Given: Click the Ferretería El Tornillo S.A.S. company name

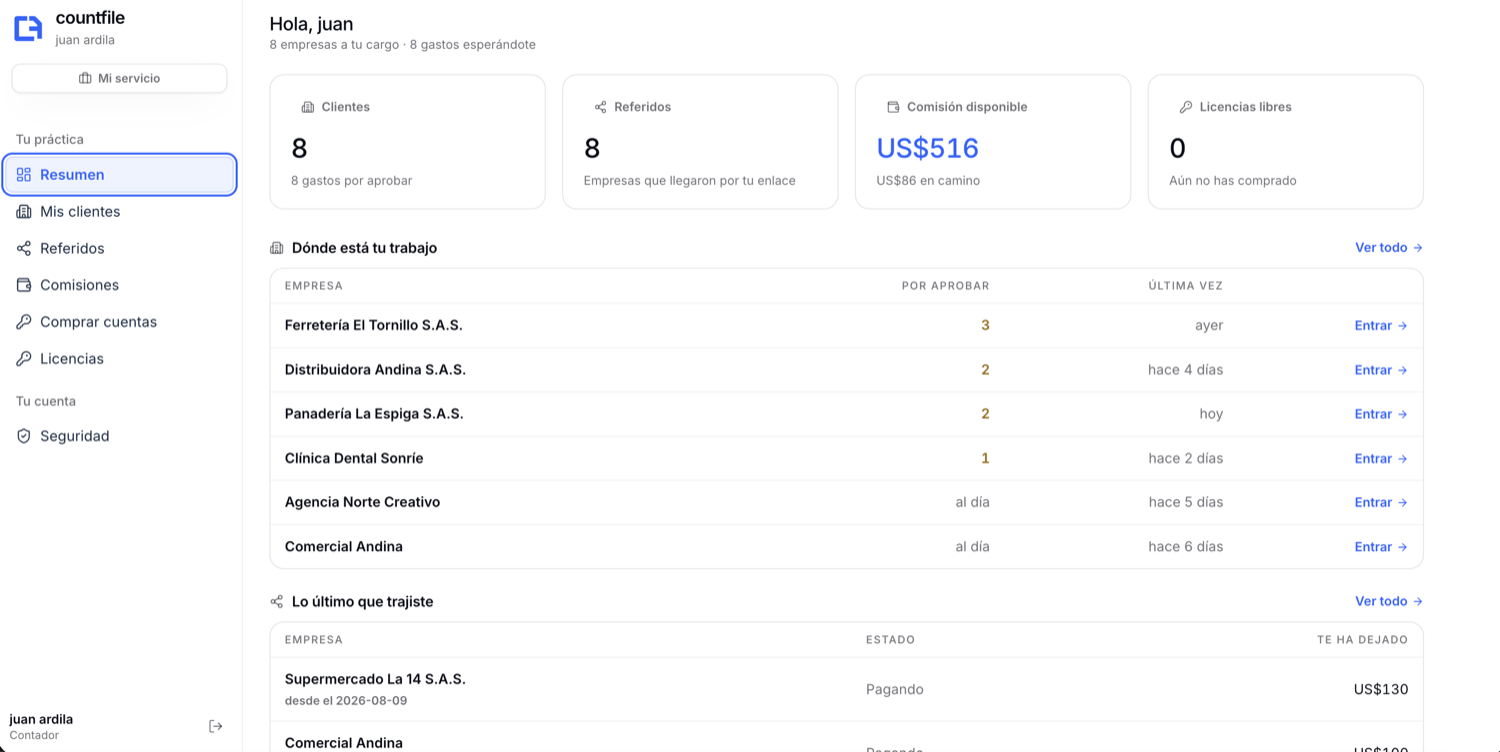Looking at the screenshot, I should point(374,326).
